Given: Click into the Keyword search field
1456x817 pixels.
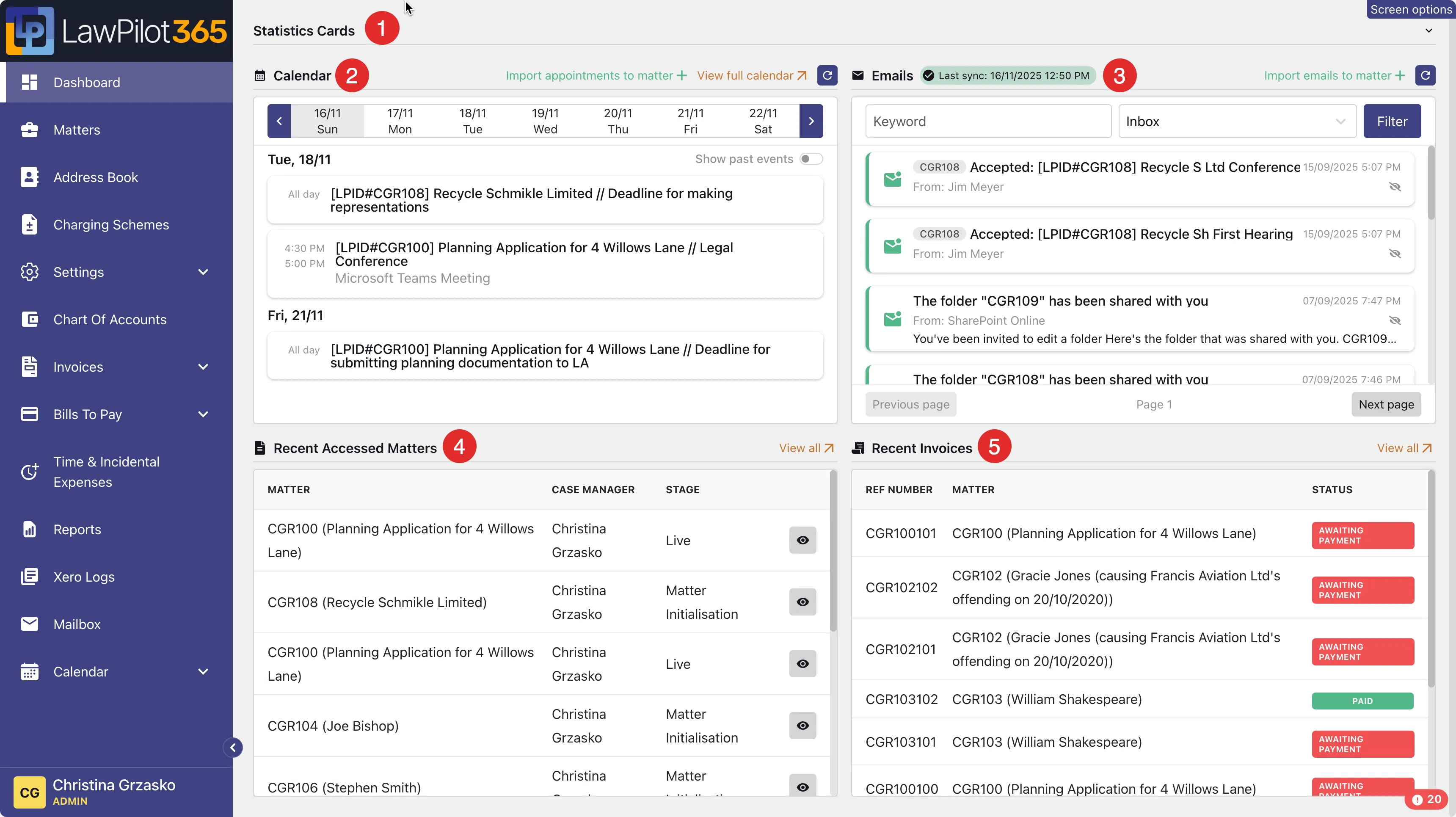Looking at the screenshot, I should coord(987,121).
